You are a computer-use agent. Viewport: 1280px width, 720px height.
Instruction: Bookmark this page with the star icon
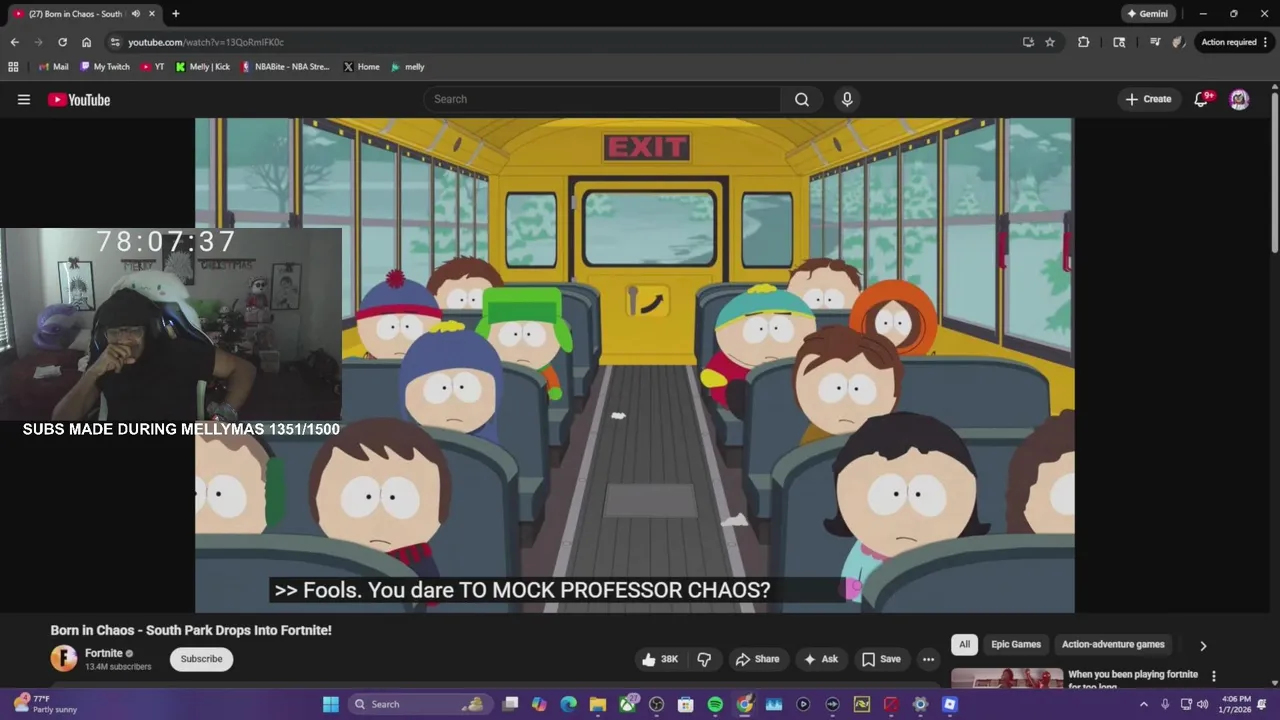click(1050, 42)
